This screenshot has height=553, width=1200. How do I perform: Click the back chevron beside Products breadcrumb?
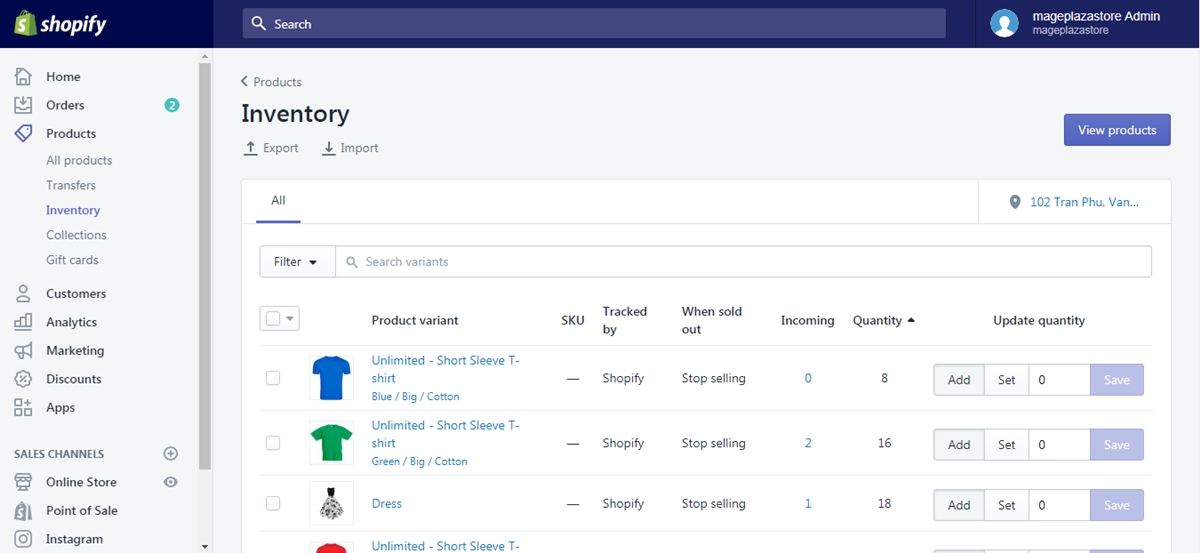pyautogui.click(x=245, y=82)
